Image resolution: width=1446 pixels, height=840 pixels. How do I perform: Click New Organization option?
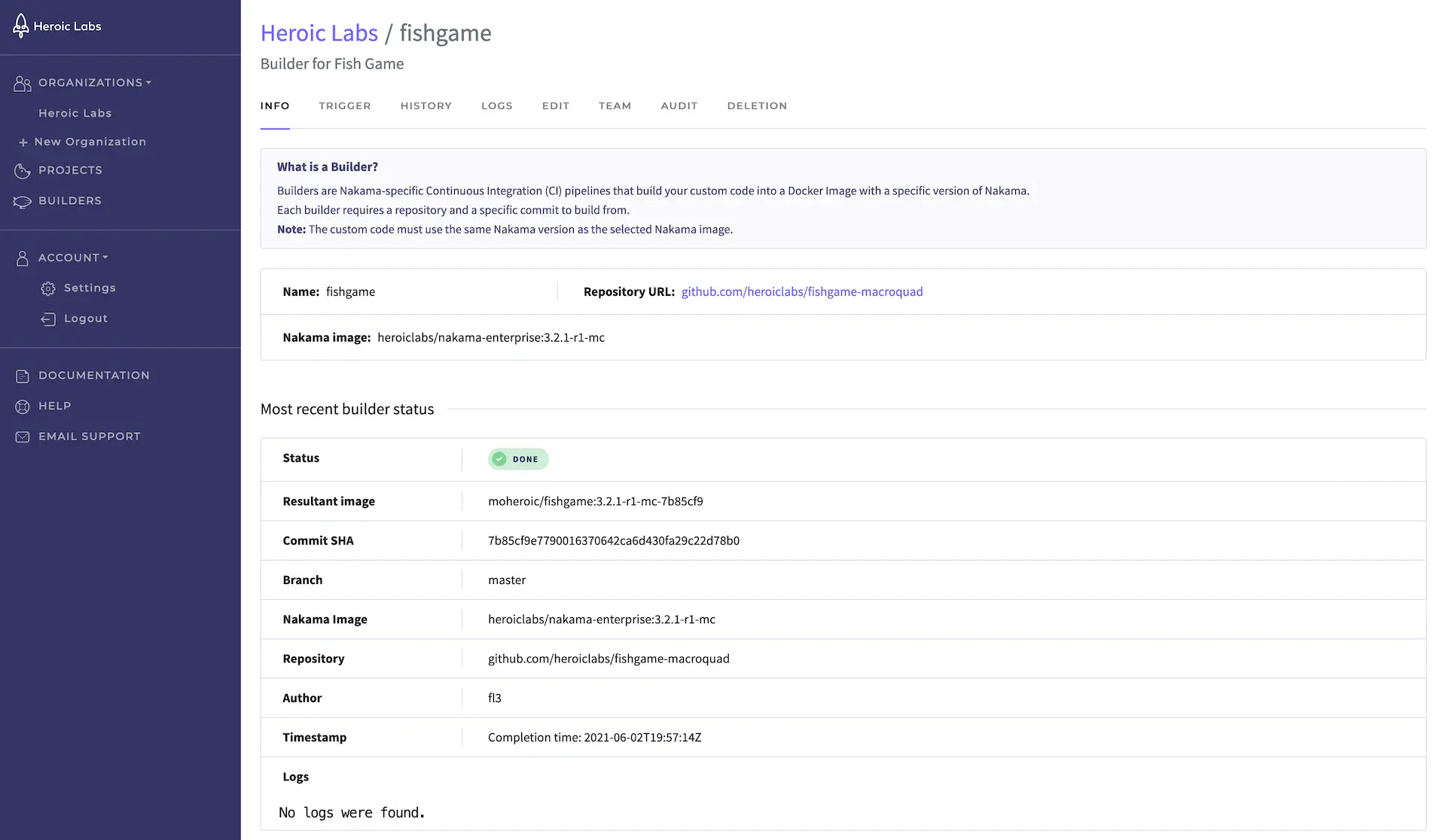92,141
